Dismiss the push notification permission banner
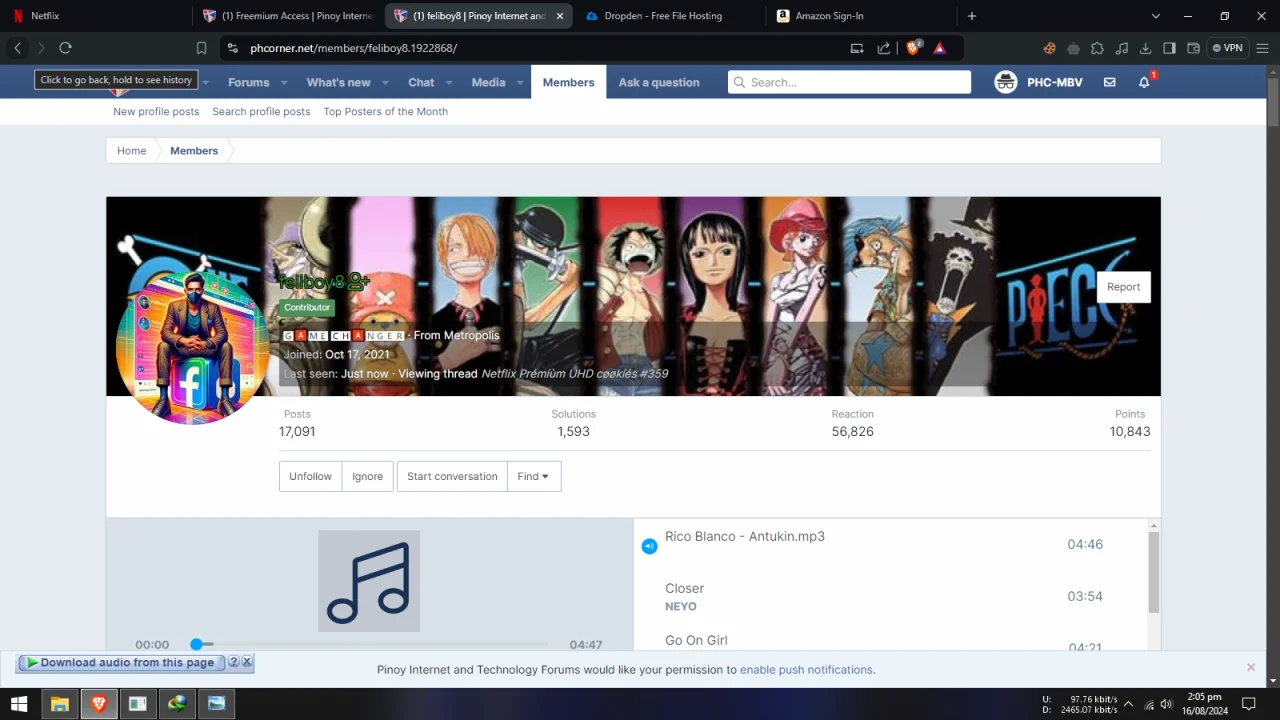The width and height of the screenshot is (1280, 720). [1251, 667]
